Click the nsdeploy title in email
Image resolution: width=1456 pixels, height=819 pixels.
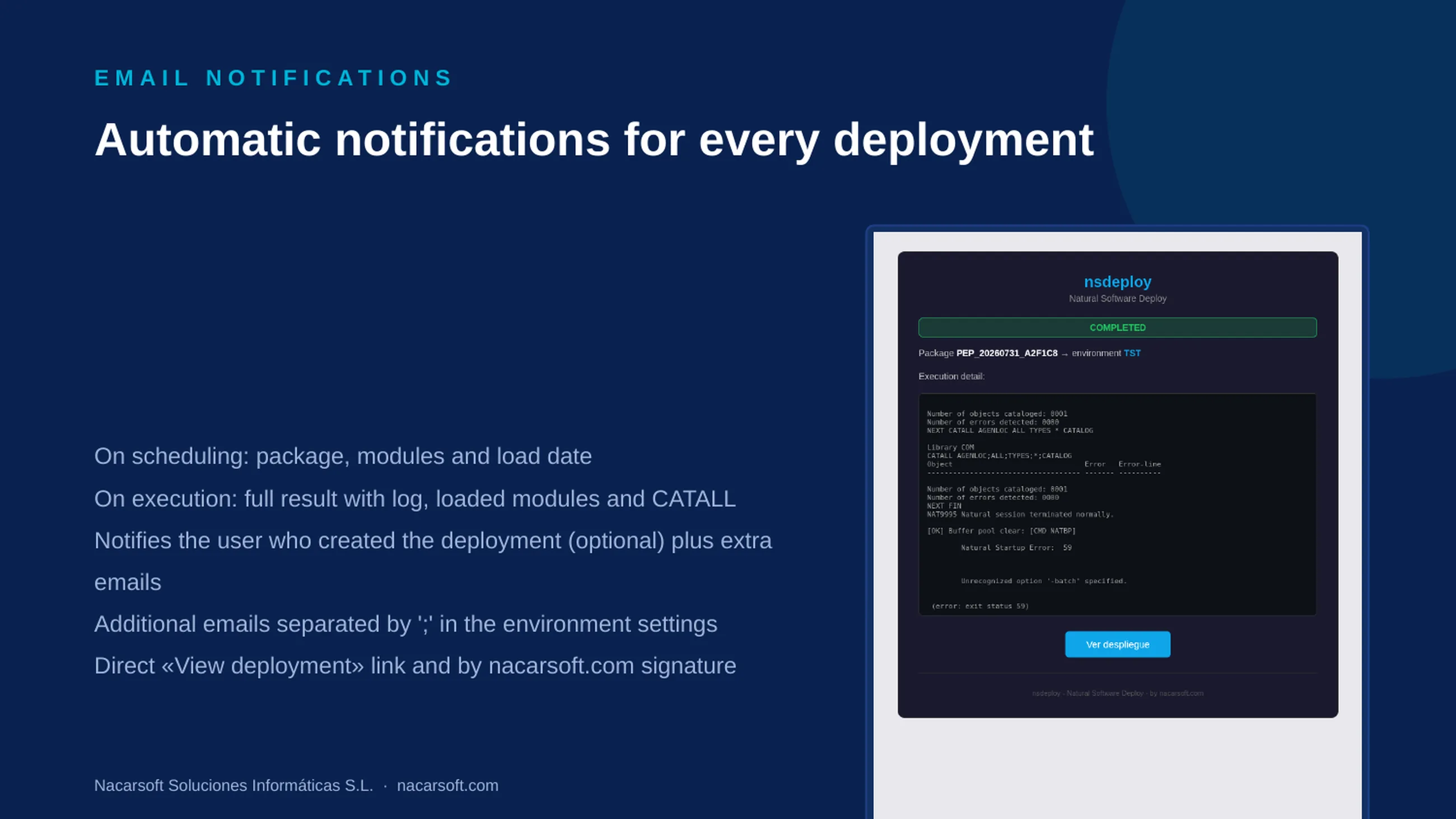coord(1117,281)
